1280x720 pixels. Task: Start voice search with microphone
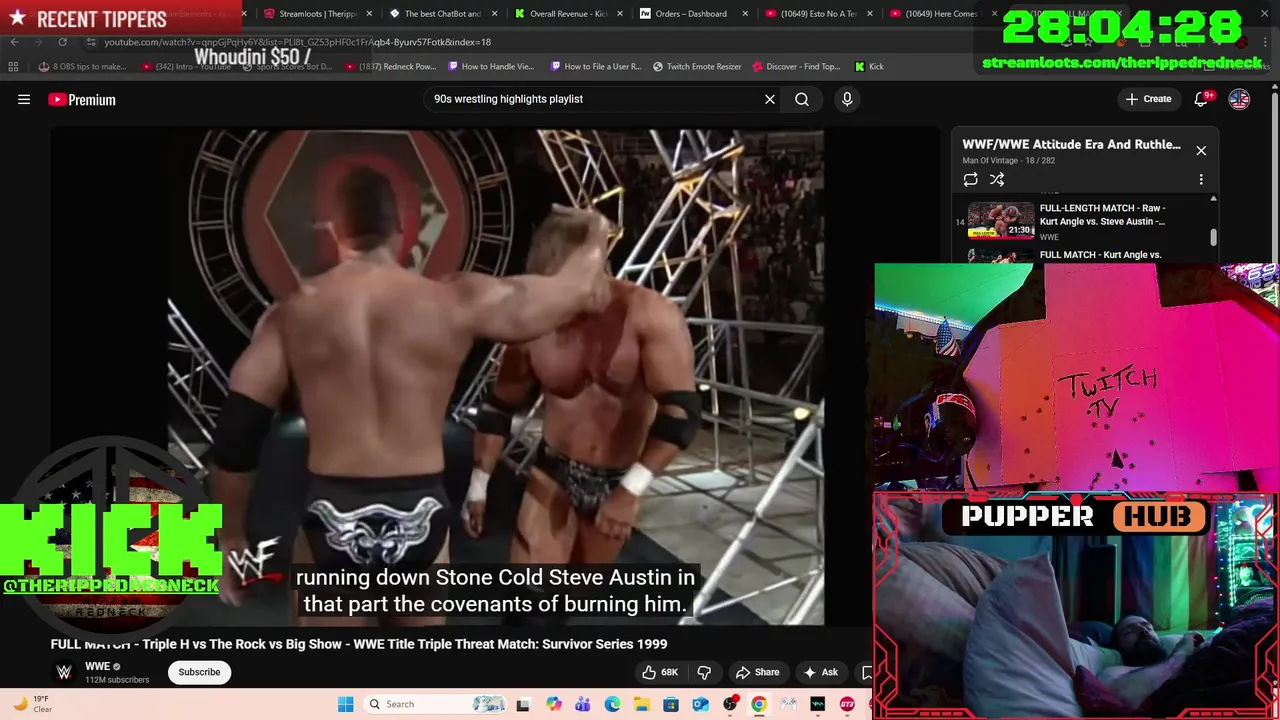coord(847,99)
